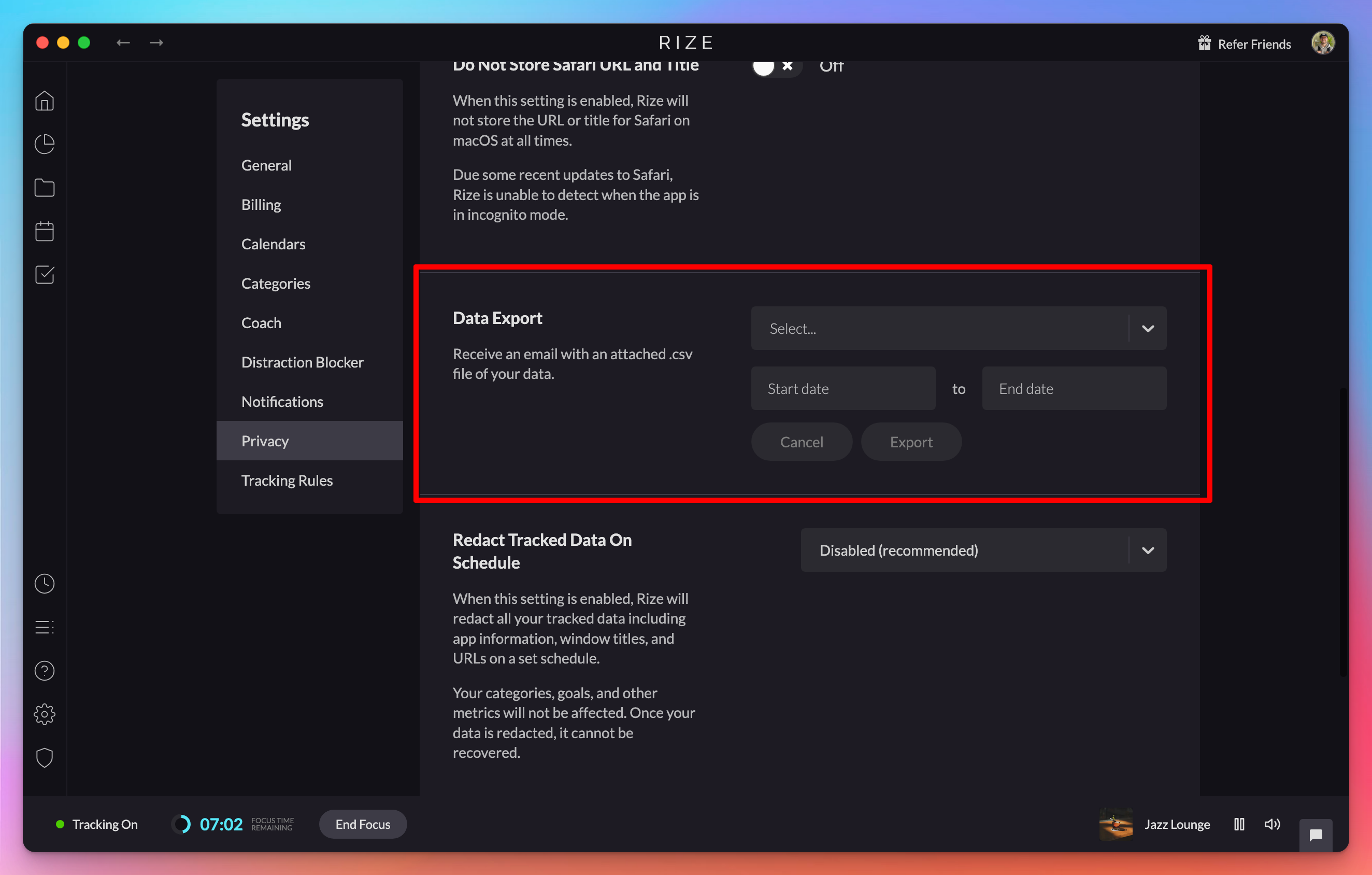Click the Tracking On label

pyautogui.click(x=105, y=824)
